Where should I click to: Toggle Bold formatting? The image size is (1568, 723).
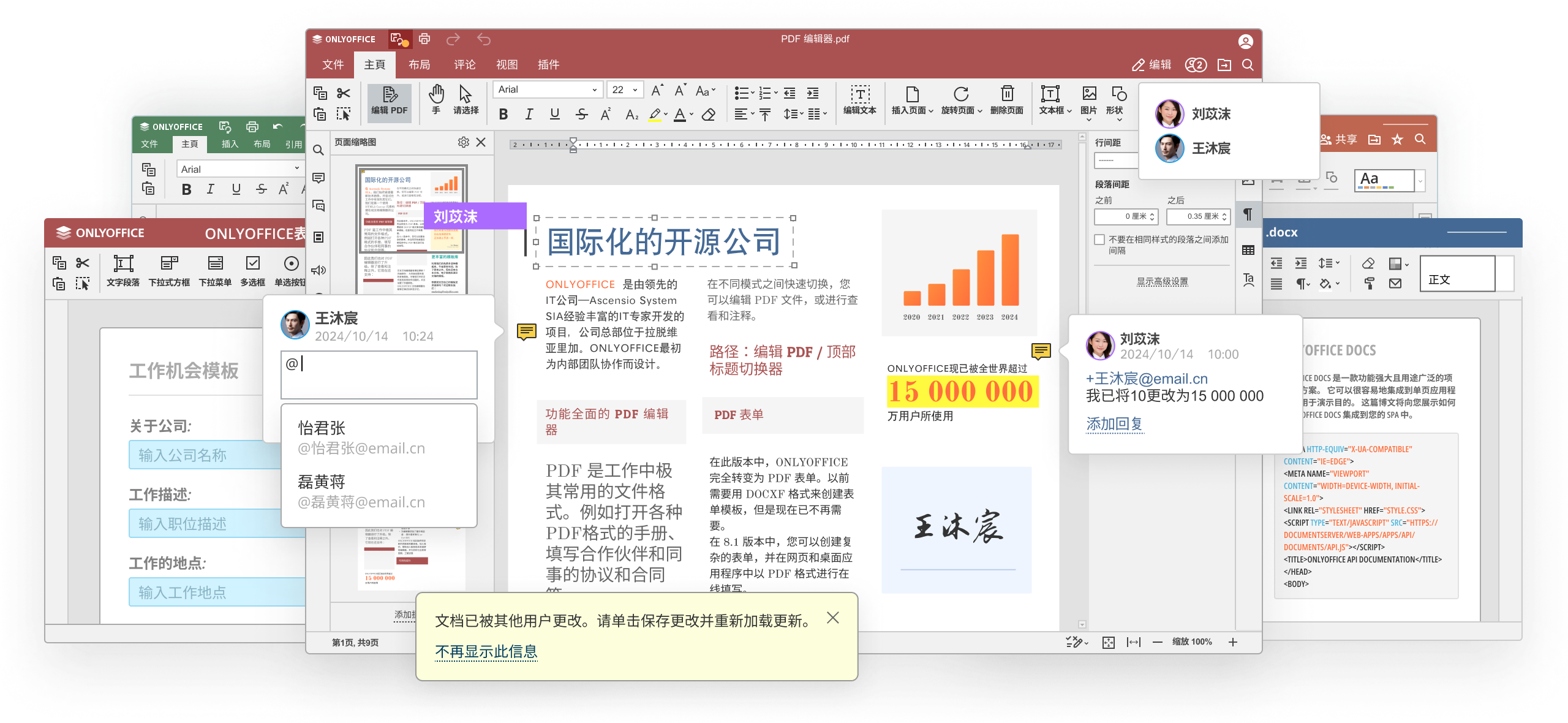click(x=503, y=113)
